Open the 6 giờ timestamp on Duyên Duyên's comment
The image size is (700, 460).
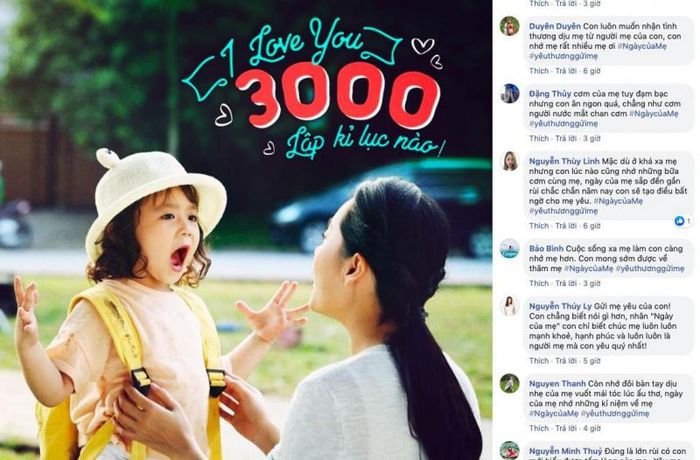(x=592, y=71)
